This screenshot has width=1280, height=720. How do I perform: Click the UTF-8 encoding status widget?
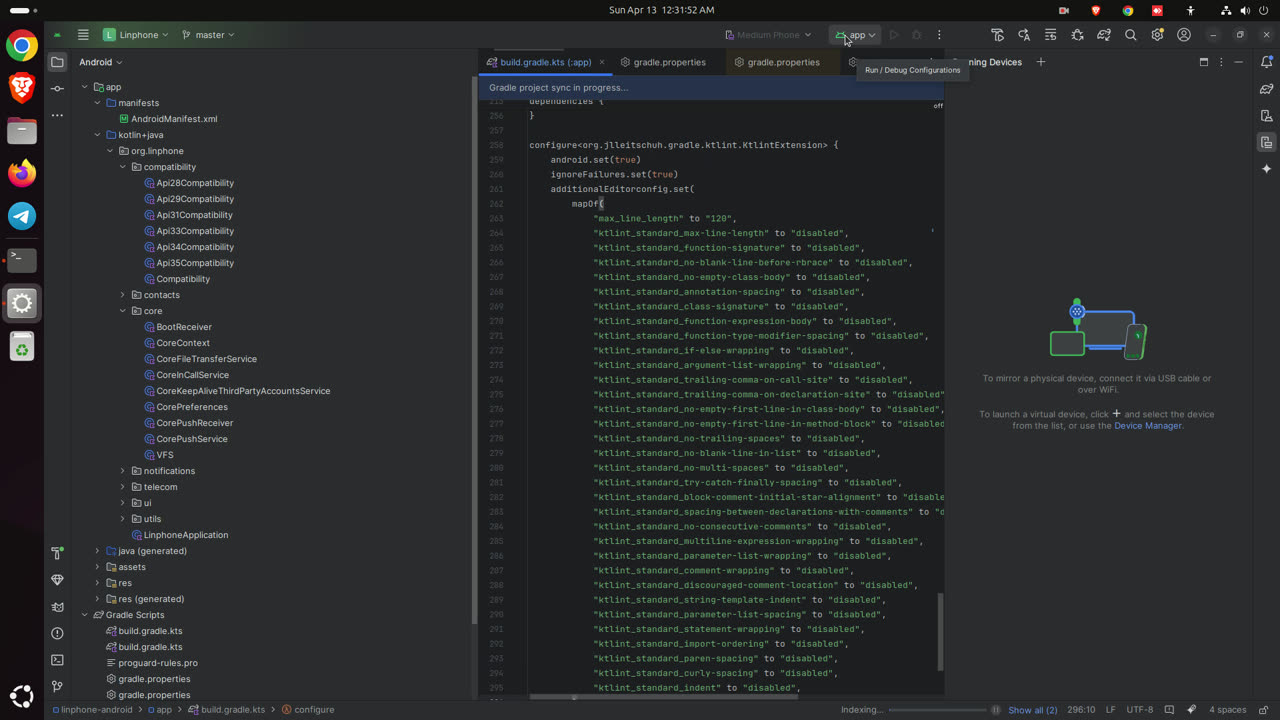coord(1140,710)
